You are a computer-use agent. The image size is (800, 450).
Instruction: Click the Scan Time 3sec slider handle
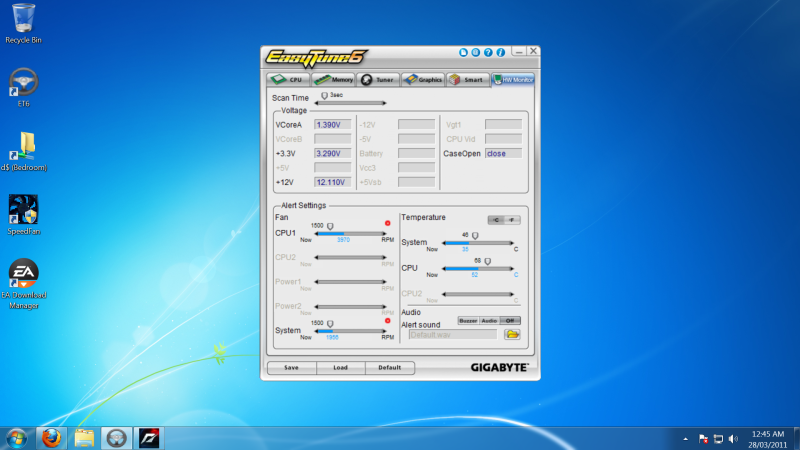324,95
